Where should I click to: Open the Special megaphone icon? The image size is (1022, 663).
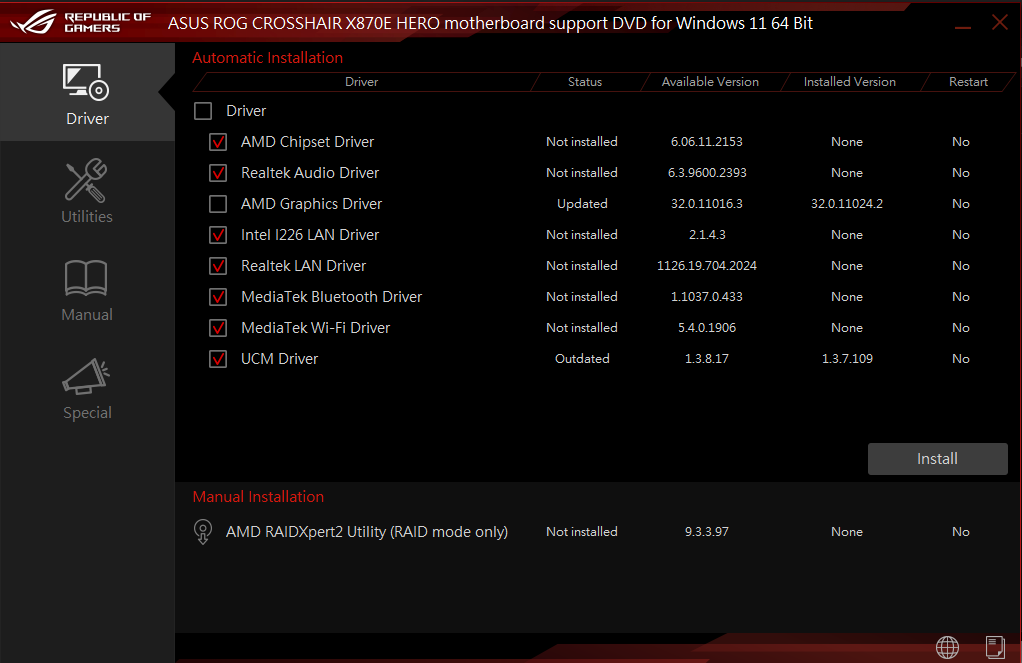(86, 377)
